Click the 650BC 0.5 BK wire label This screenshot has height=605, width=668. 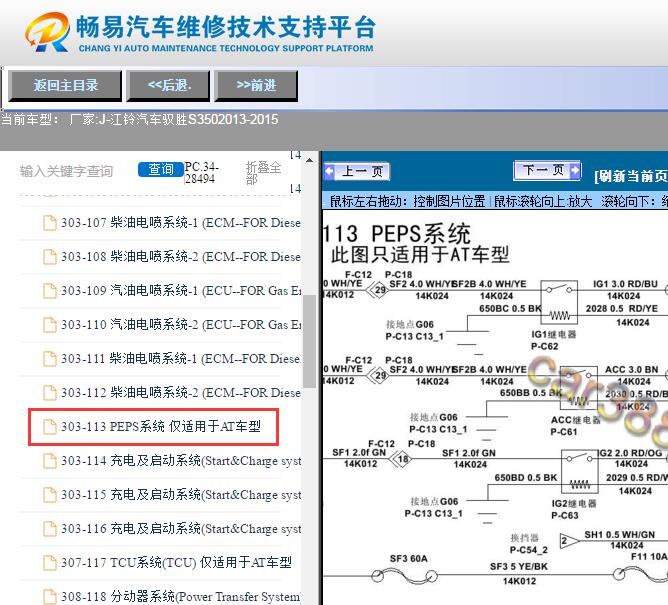pyautogui.click(x=510, y=308)
